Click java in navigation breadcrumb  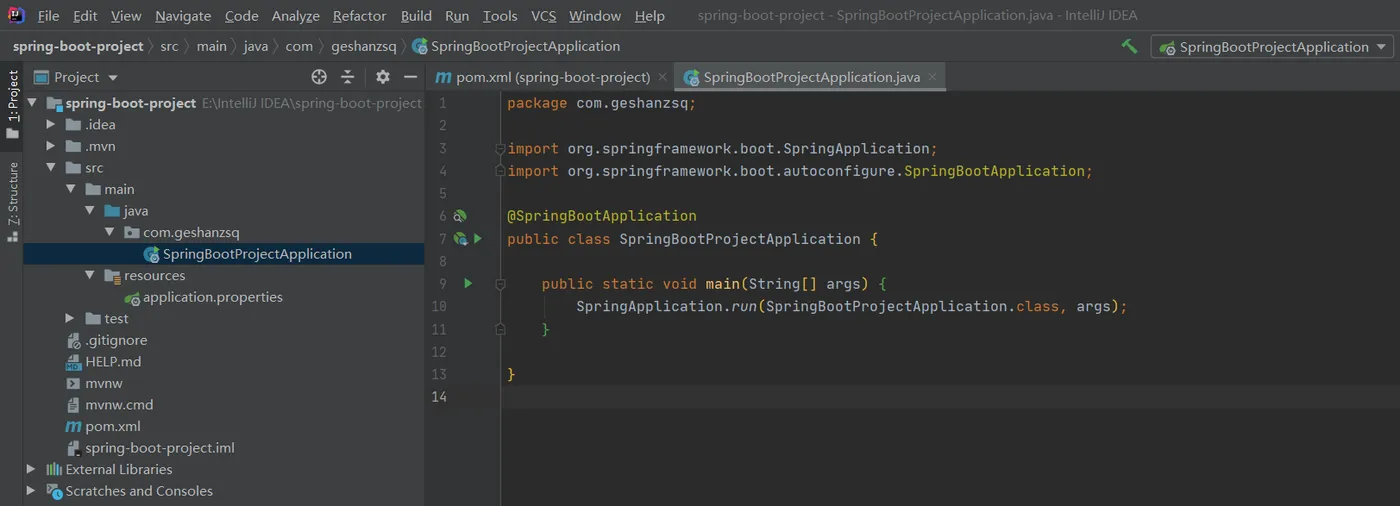point(256,46)
